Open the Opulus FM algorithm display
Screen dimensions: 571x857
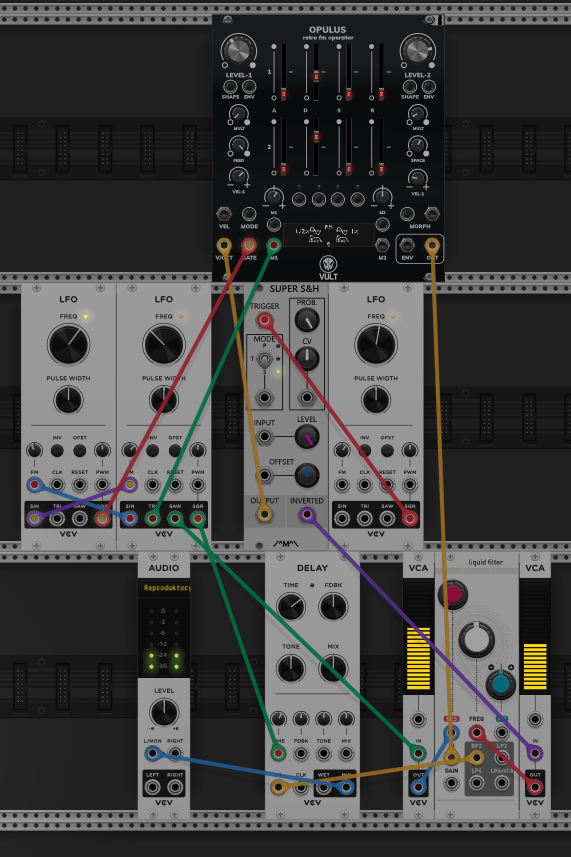pos(328,236)
